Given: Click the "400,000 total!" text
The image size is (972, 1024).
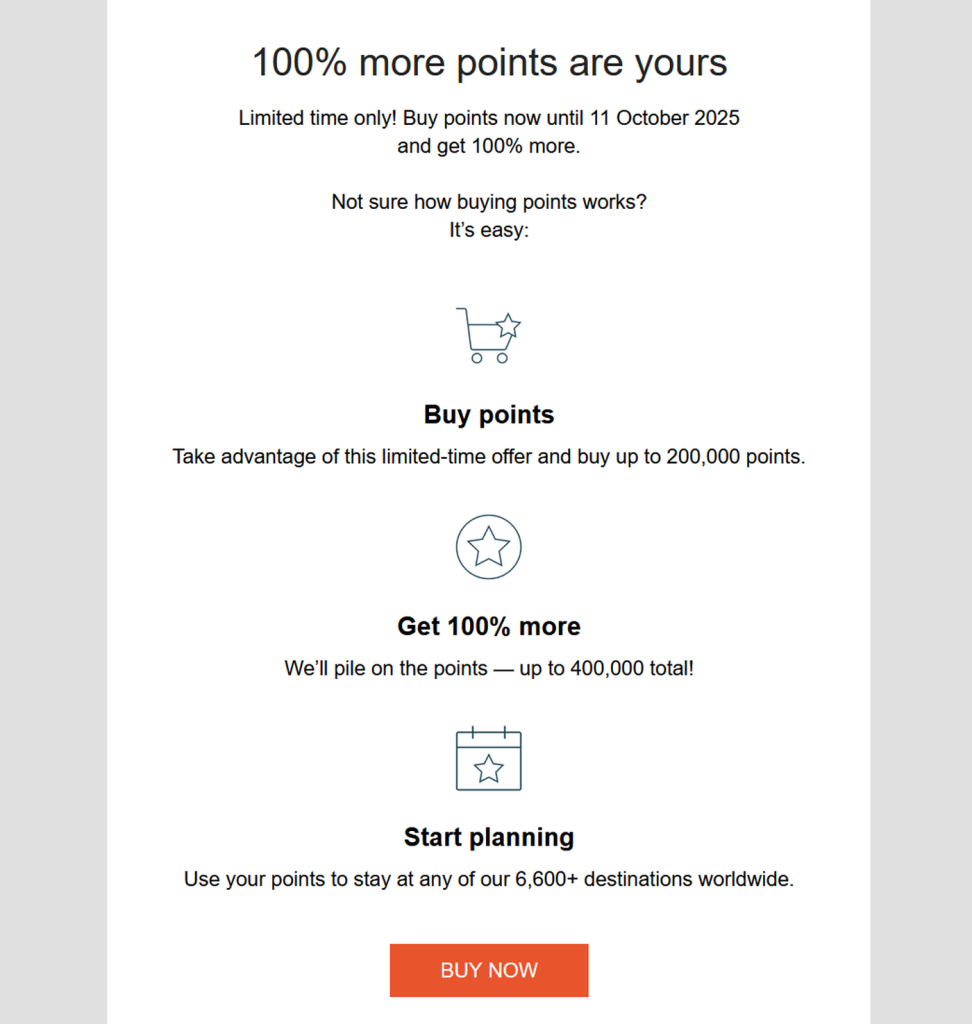Looking at the screenshot, I should pyautogui.click(x=631, y=669).
